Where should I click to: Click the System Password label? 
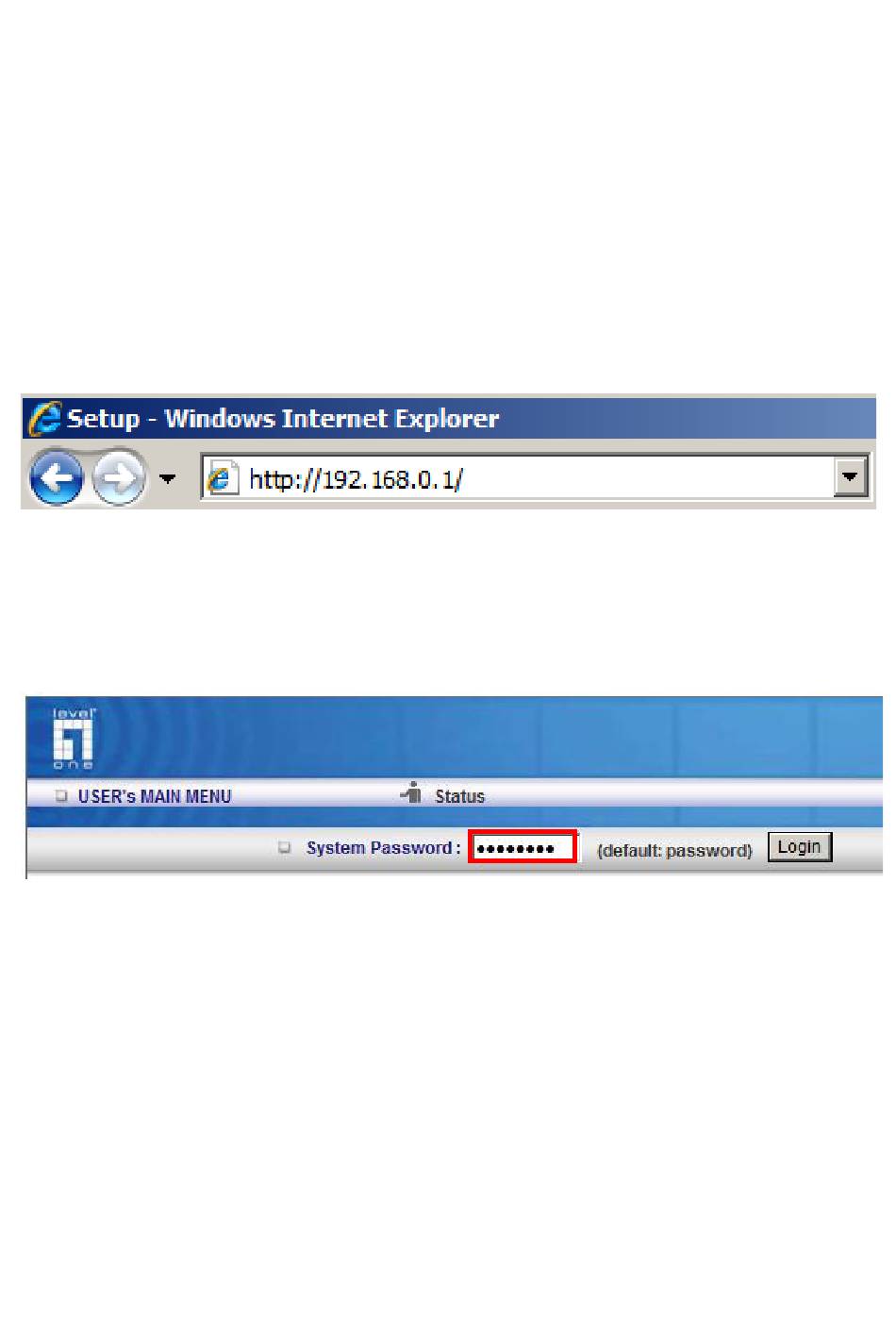383,848
